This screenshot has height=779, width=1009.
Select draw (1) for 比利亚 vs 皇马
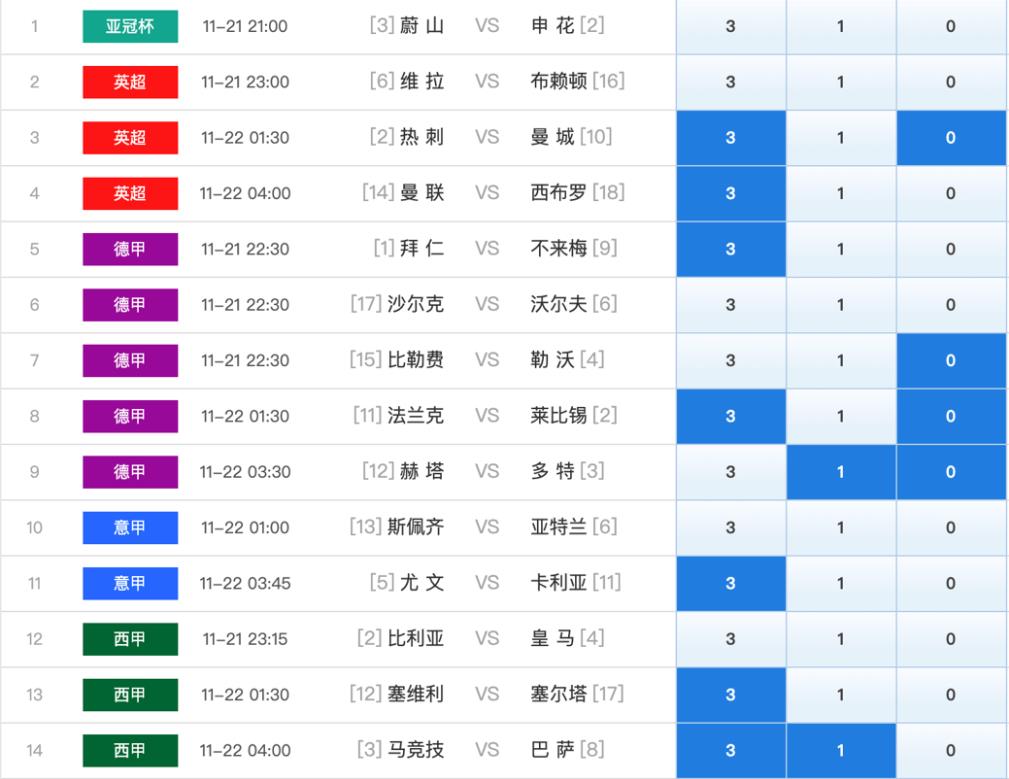(x=841, y=639)
